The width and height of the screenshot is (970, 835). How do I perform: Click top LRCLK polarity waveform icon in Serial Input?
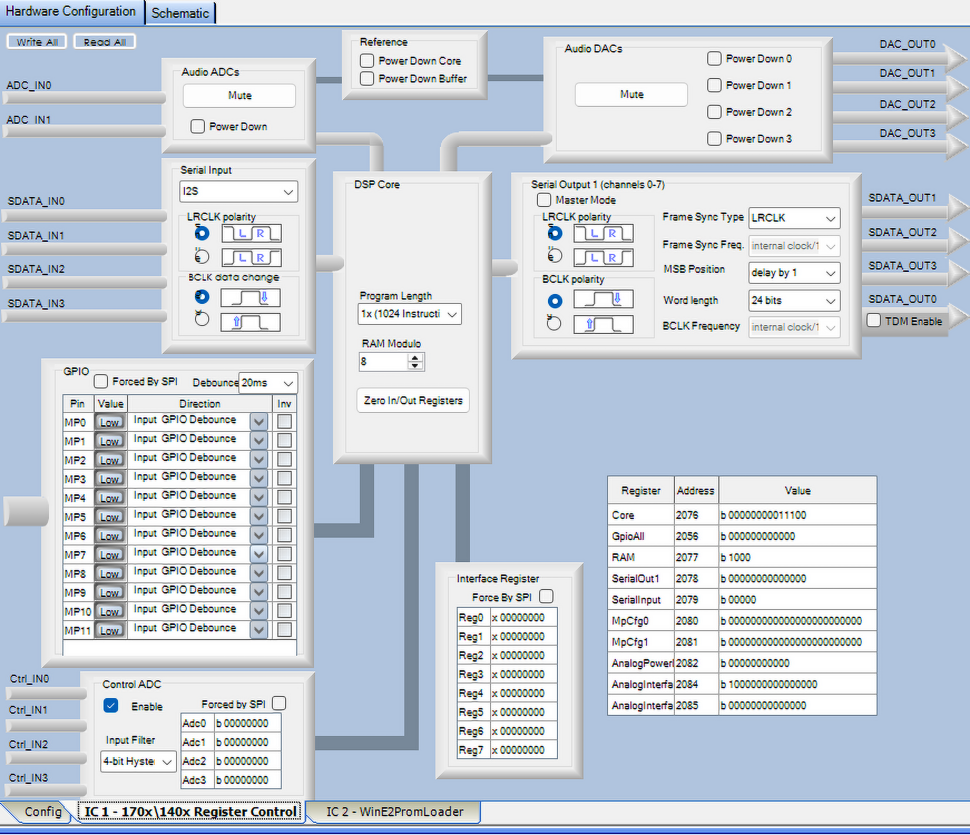tap(251, 233)
